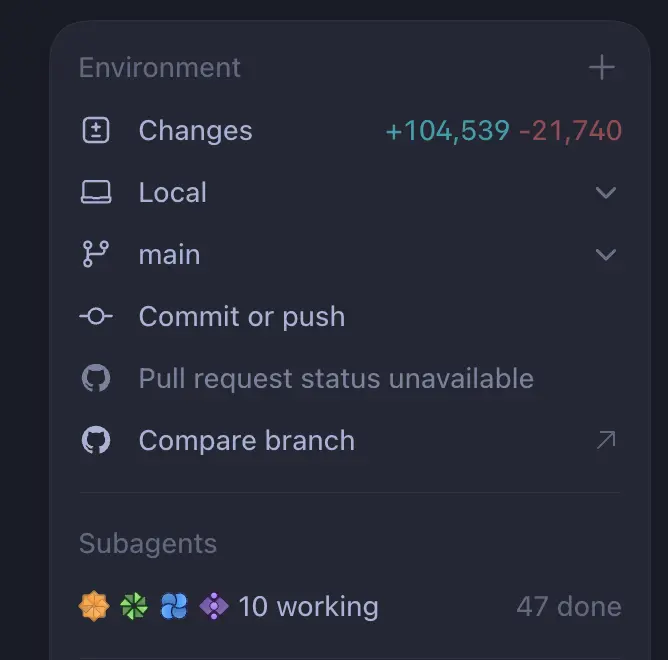Image resolution: width=668 pixels, height=660 pixels.
Task: Click the commit node icon
Action: [96, 316]
